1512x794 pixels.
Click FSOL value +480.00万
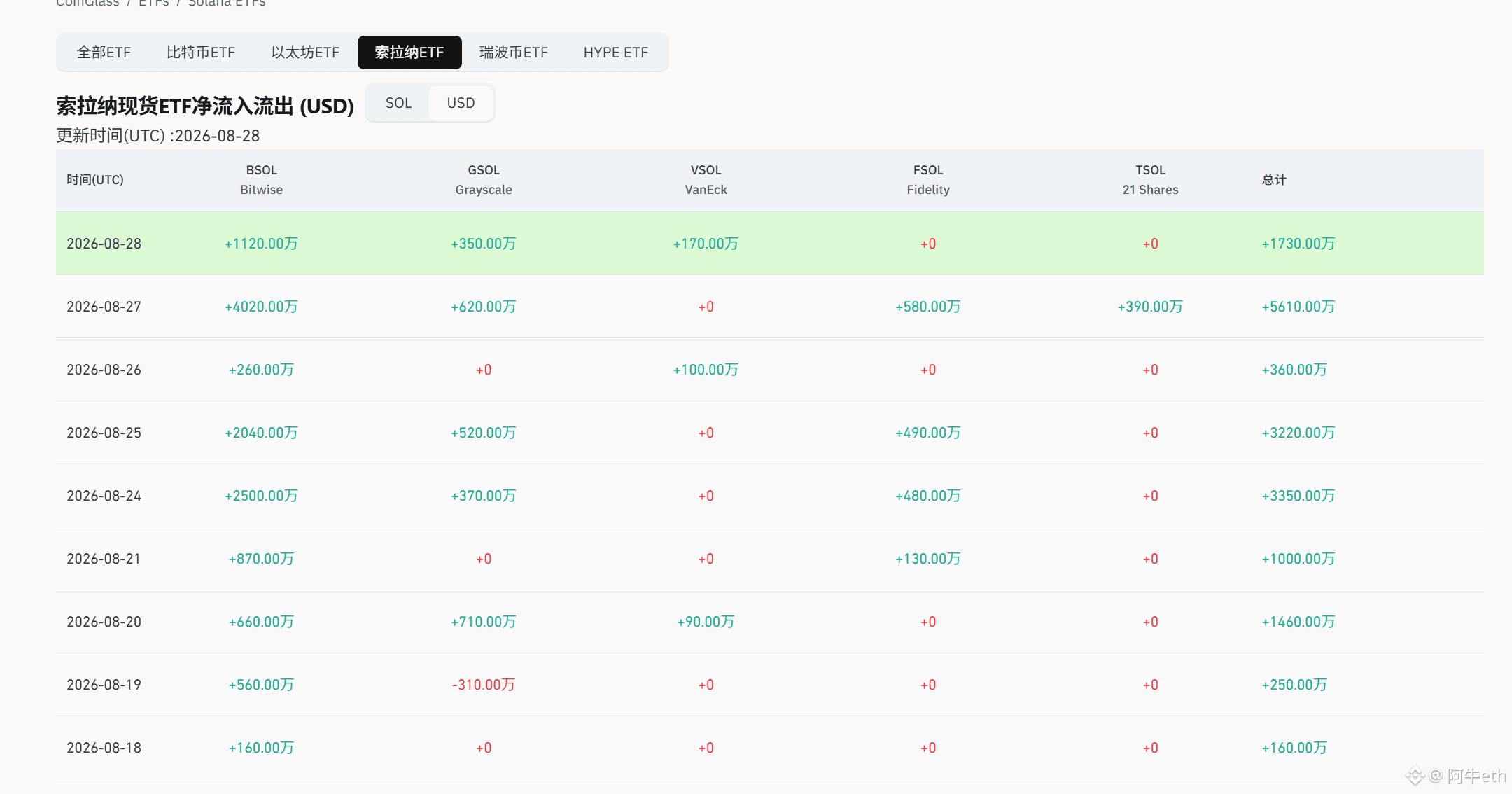(x=928, y=496)
